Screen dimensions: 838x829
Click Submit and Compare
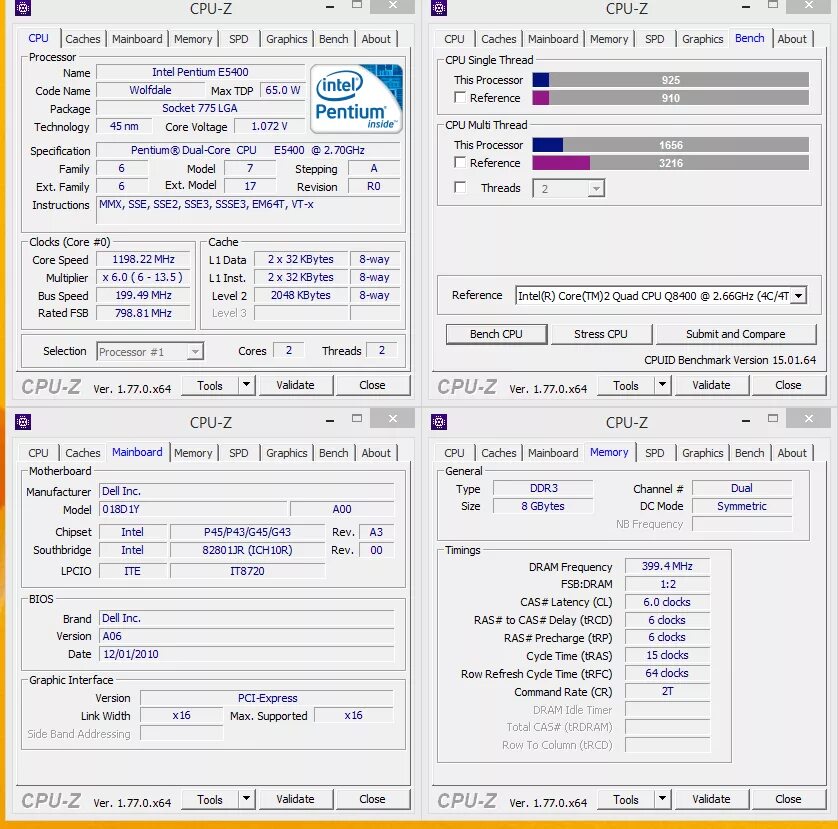[x=737, y=334]
